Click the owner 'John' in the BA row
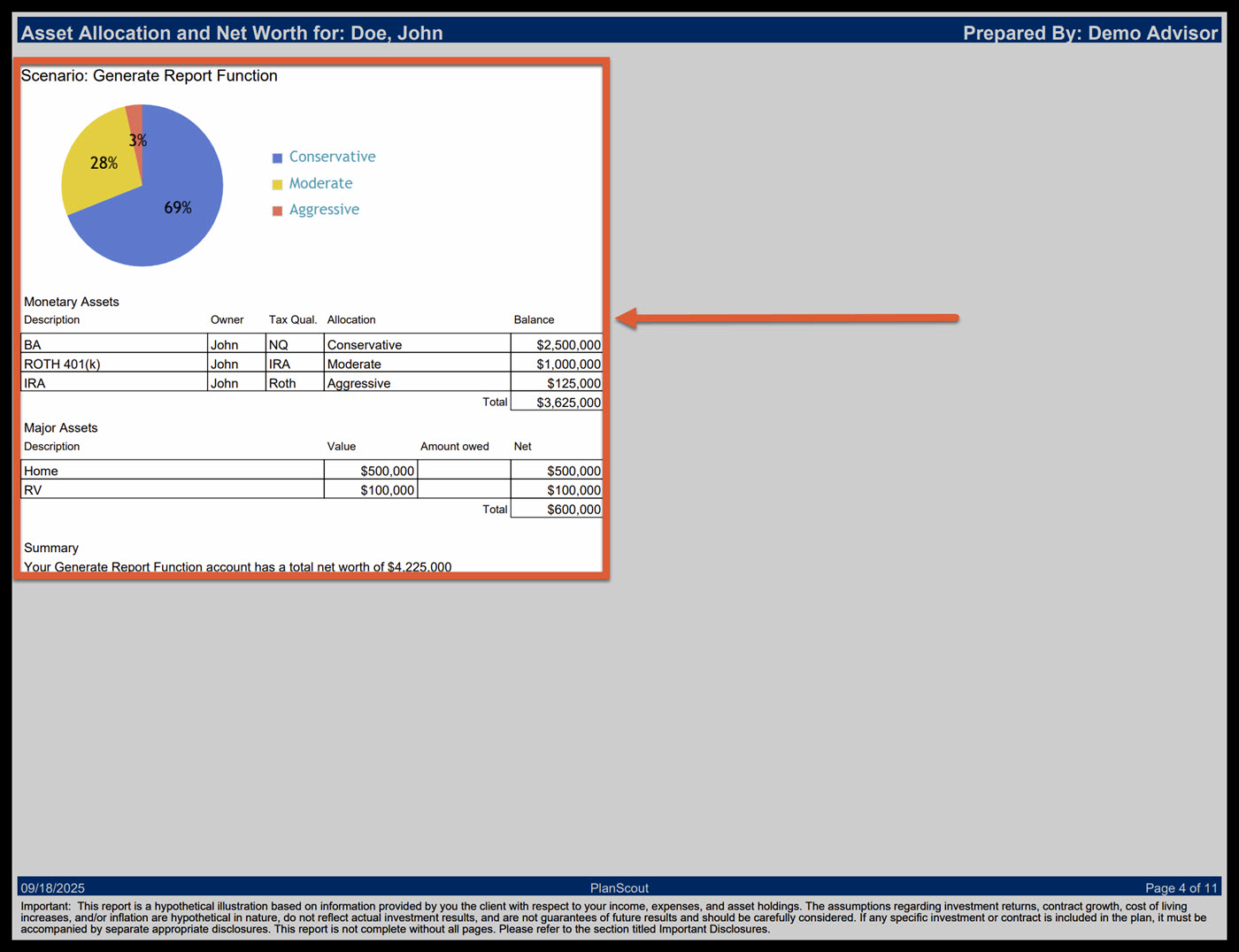Image resolution: width=1239 pixels, height=952 pixels. [224, 345]
